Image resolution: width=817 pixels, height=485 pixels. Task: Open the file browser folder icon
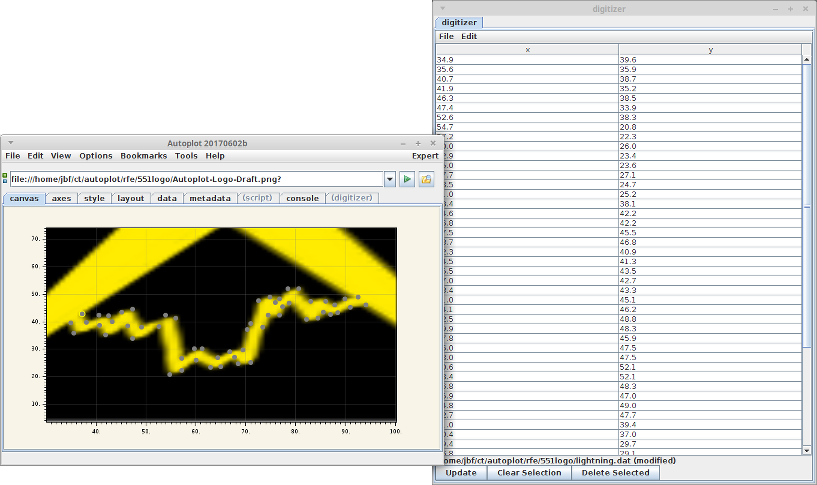426,179
